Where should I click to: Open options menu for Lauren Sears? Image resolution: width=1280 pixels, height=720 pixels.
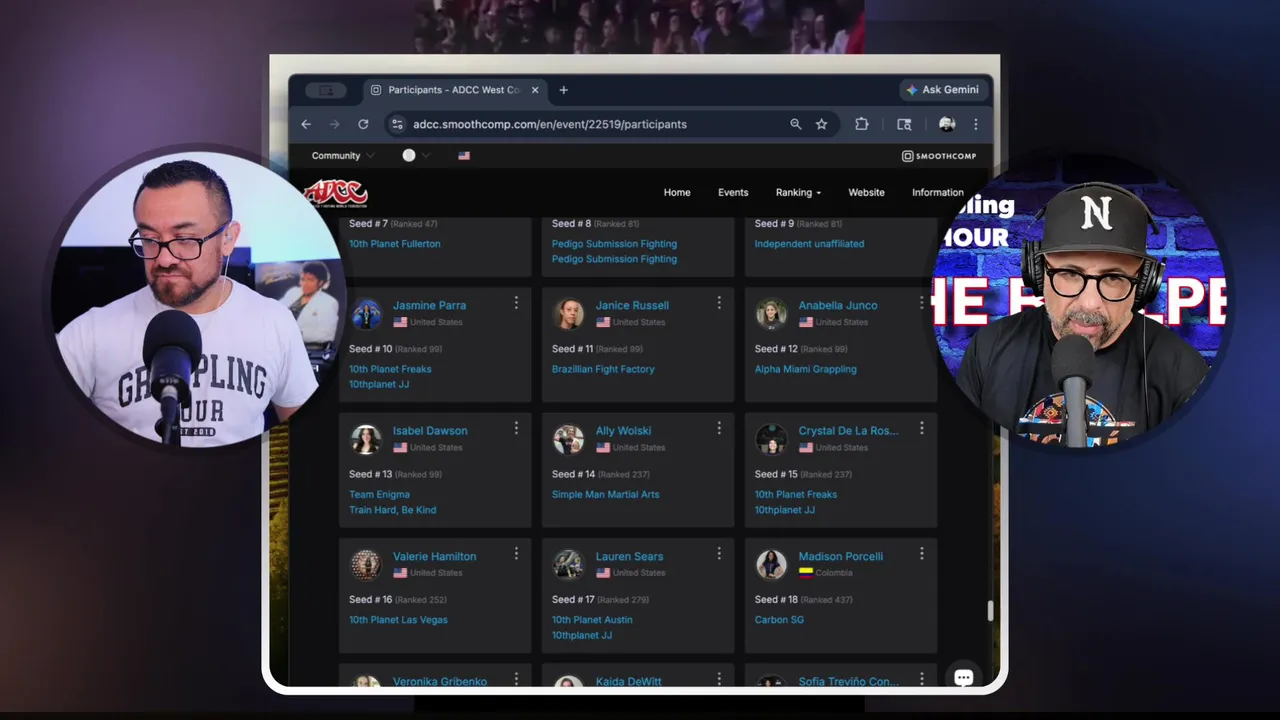pos(718,553)
